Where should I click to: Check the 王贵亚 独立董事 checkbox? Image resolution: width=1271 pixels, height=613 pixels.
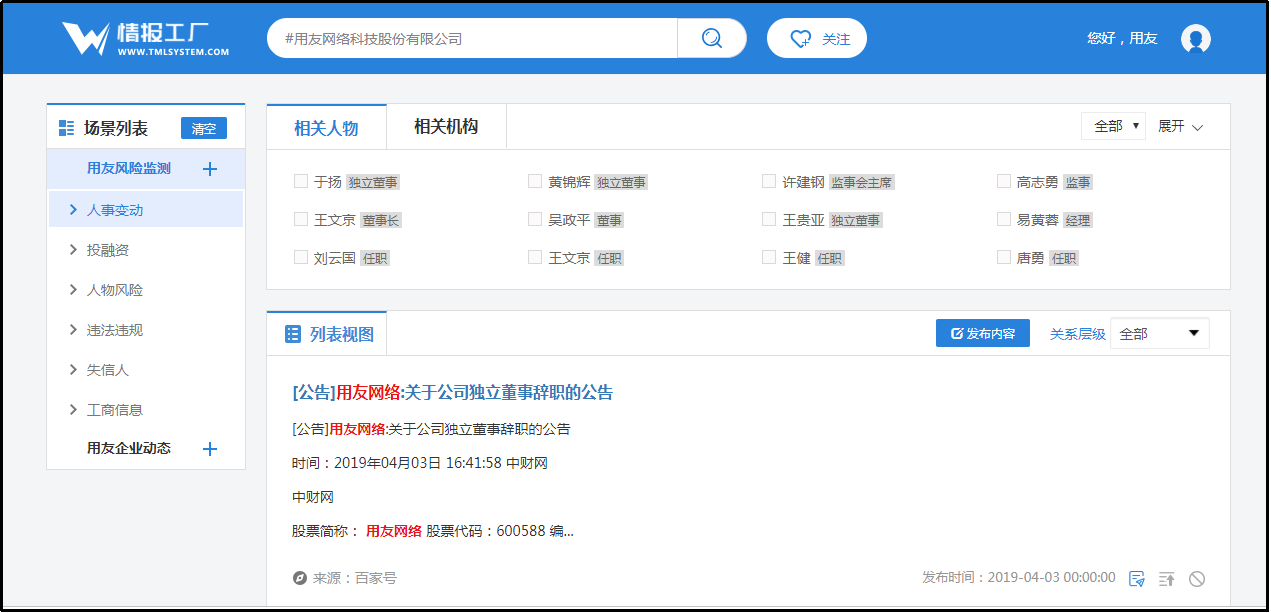coord(769,219)
